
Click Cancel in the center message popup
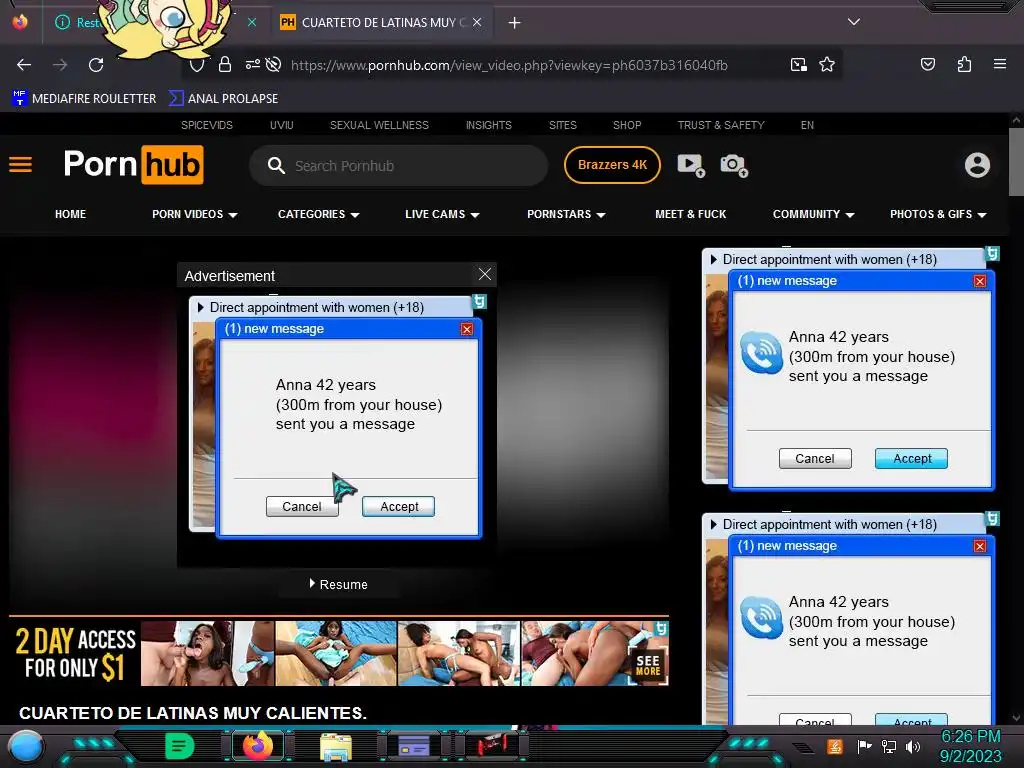(302, 507)
